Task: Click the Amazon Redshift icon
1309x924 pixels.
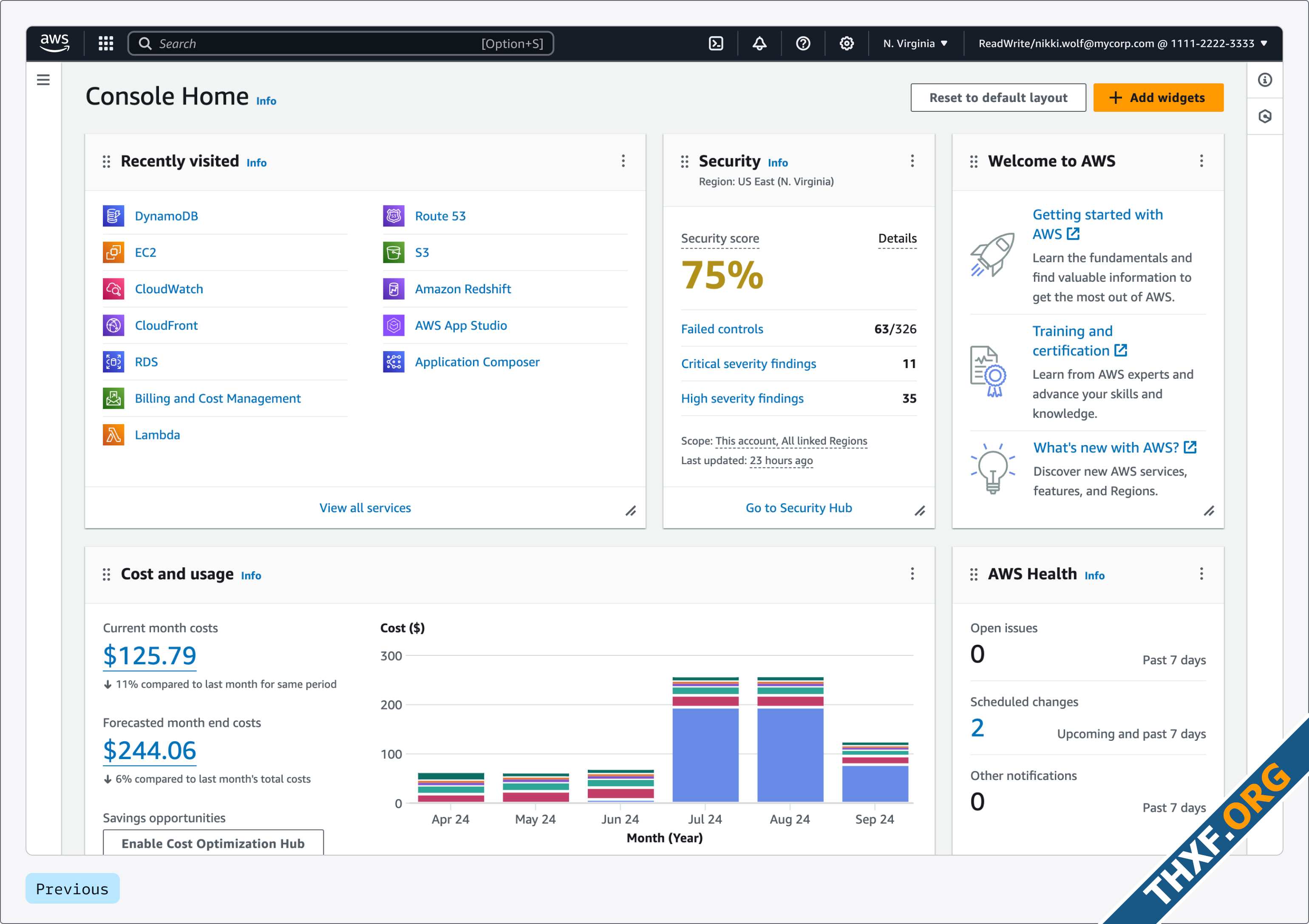Action: click(x=394, y=289)
